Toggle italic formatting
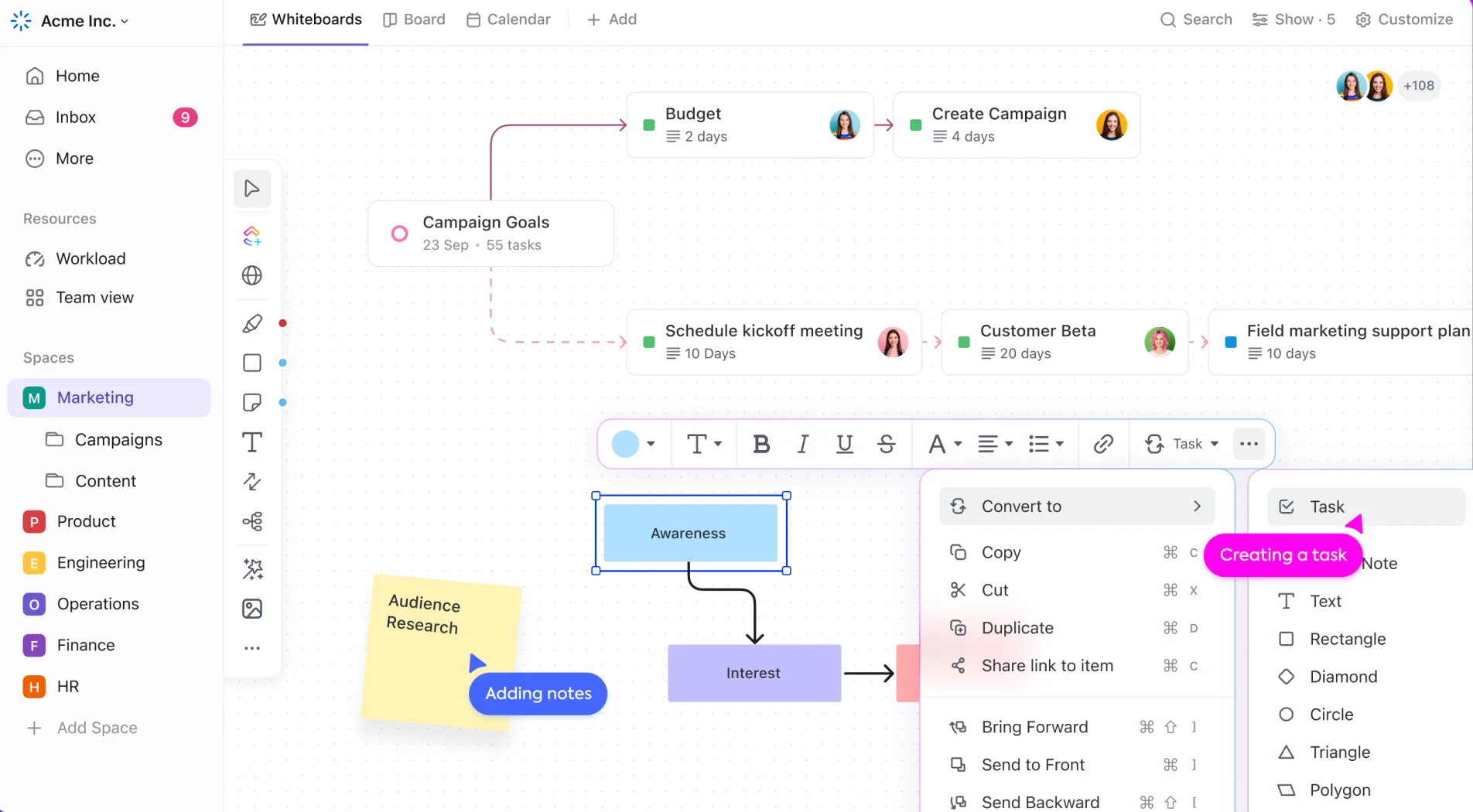1473x812 pixels. click(x=803, y=444)
